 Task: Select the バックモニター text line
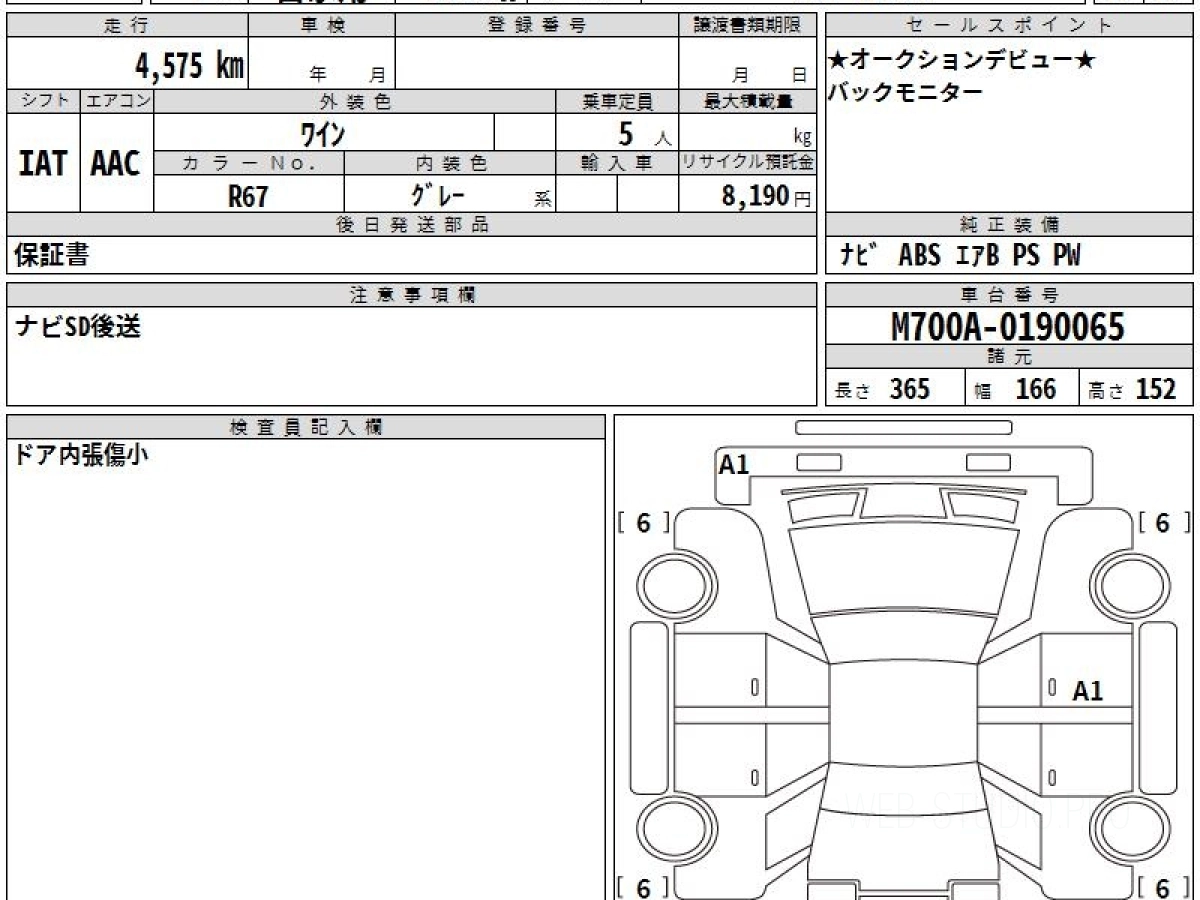(905, 92)
